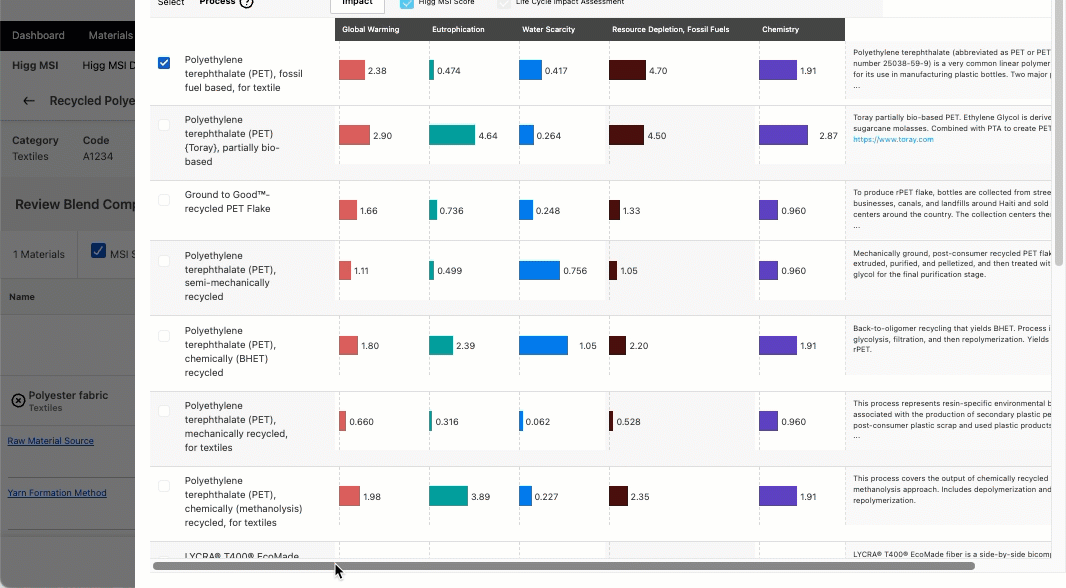Check the semi-mechanically recycled PET row
The image size is (1066, 588).
(x=164, y=261)
